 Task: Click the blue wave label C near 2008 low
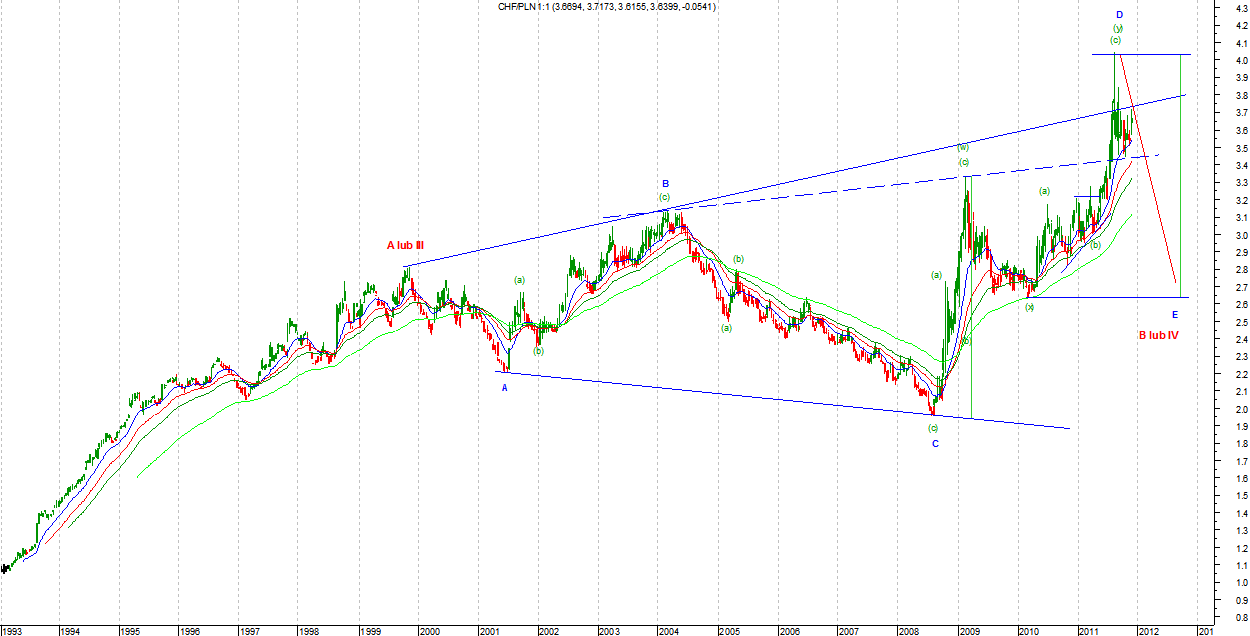[935, 443]
